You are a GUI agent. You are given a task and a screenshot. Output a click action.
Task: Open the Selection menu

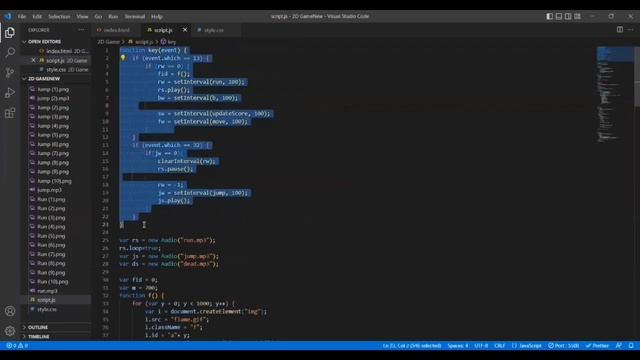59,17
